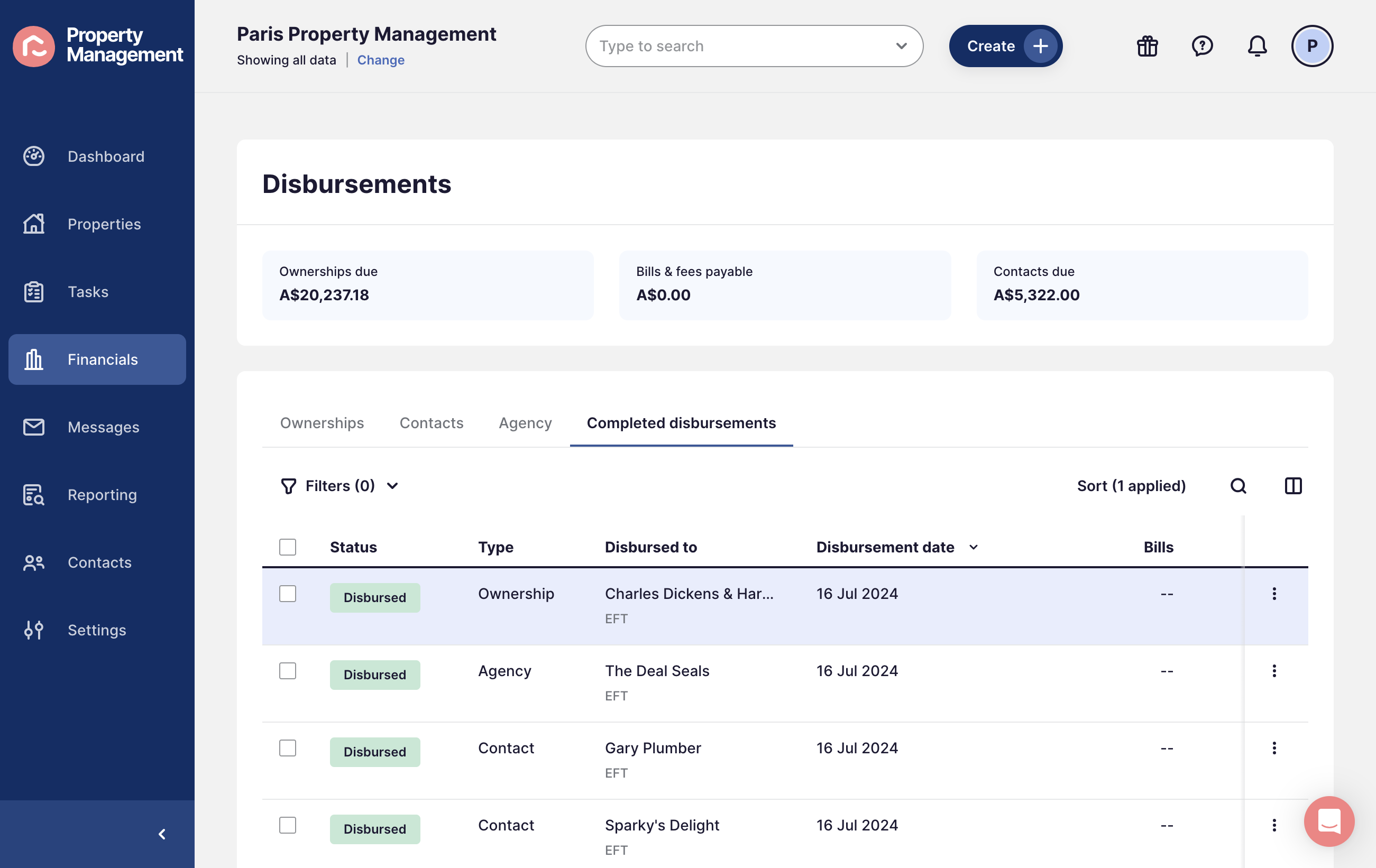Click the Contacts people icon
The width and height of the screenshot is (1376, 868).
[x=34, y=562]
